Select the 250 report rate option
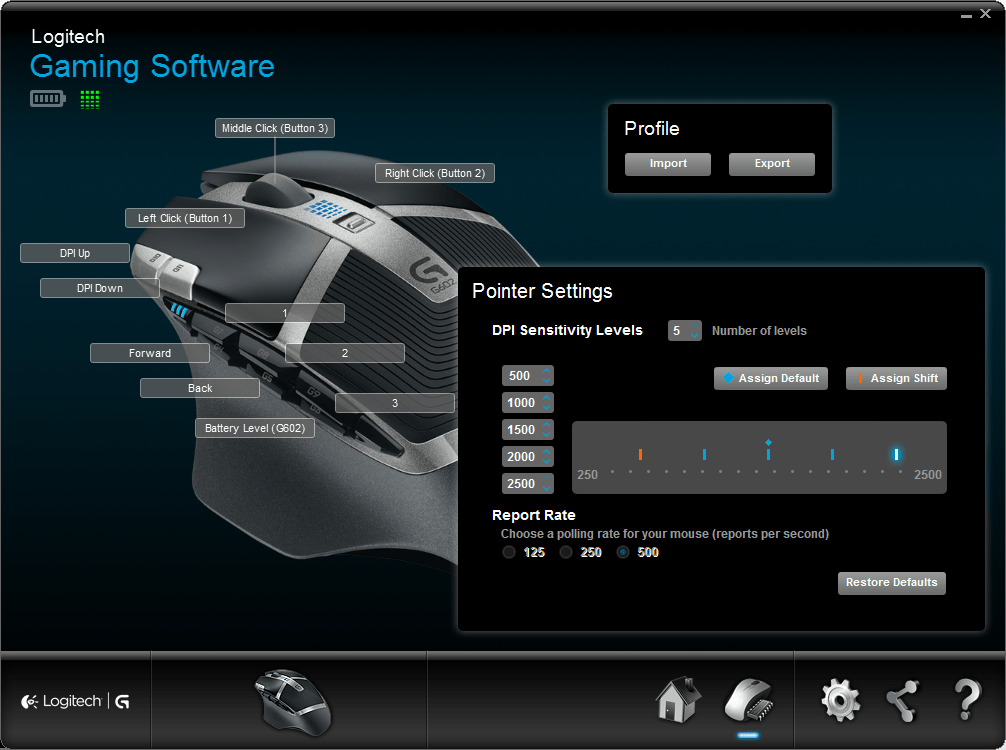1006x750 pixels. point(566,552)
